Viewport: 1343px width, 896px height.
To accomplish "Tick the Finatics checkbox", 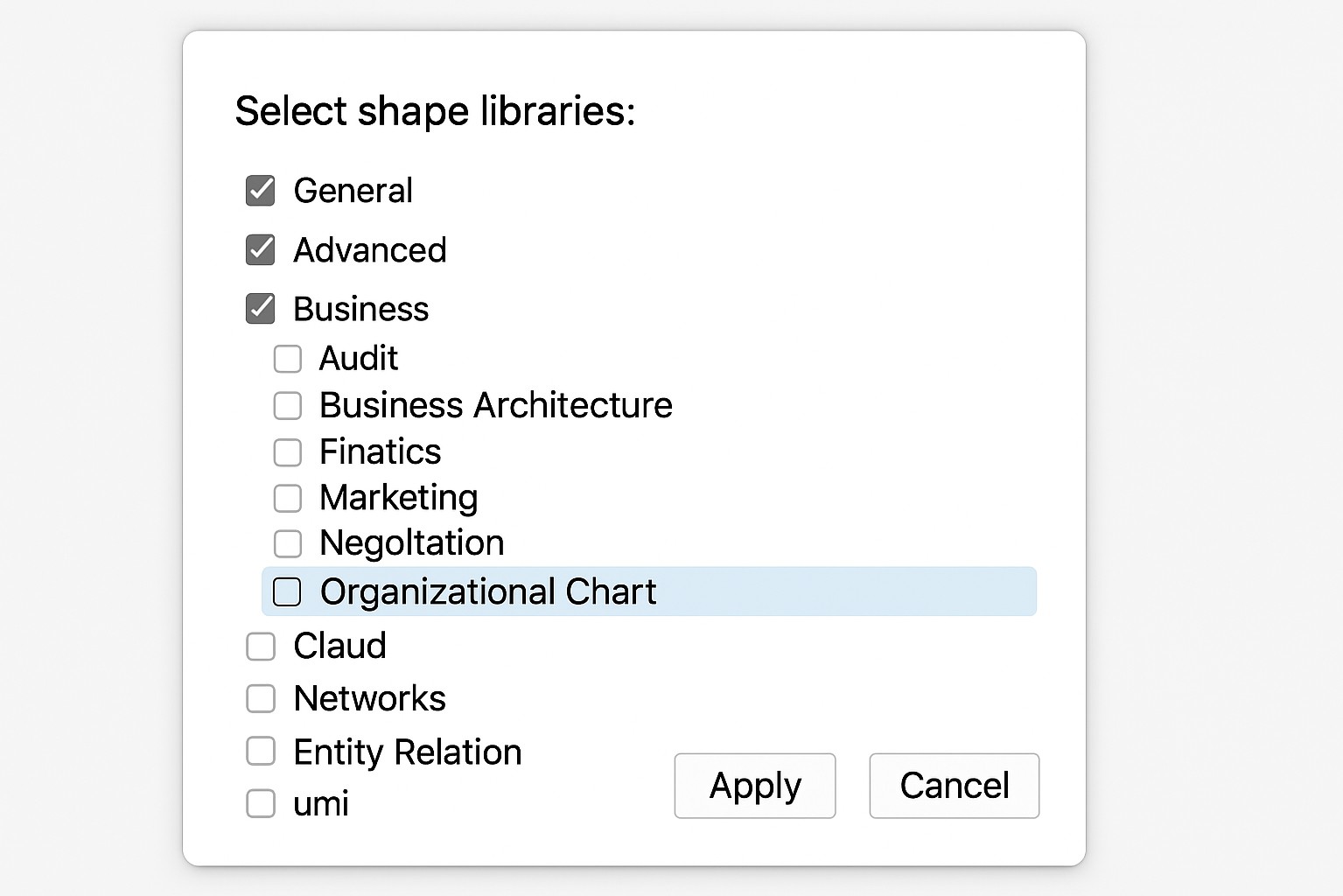I will click(x=288, y=452).
